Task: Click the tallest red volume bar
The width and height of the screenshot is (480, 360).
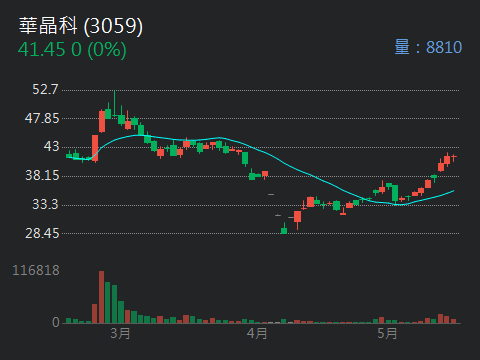Action: pos(101,297)
